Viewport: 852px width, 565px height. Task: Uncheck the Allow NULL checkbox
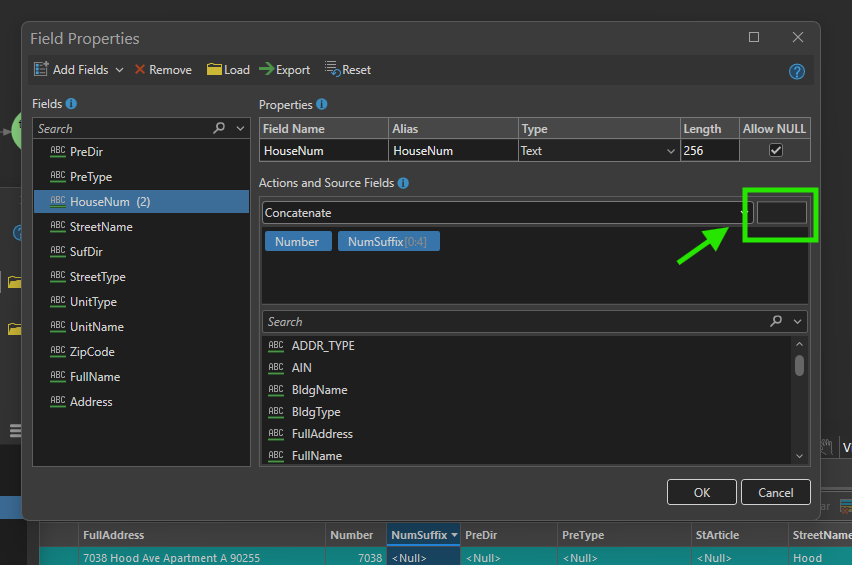[x=775, y=150]
